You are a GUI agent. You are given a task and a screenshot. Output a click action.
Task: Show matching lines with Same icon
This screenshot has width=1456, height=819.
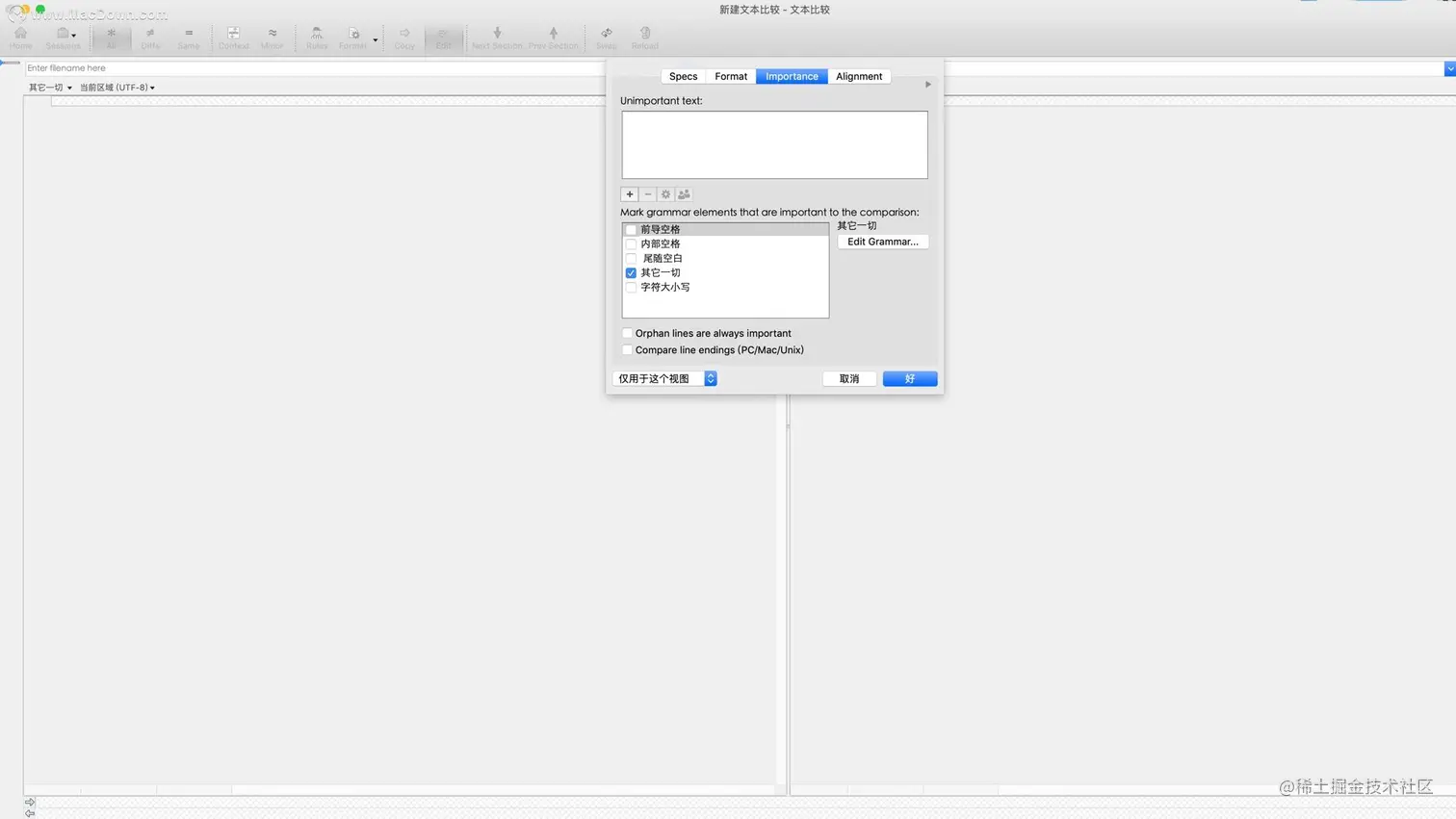click(x=189, y=38)
